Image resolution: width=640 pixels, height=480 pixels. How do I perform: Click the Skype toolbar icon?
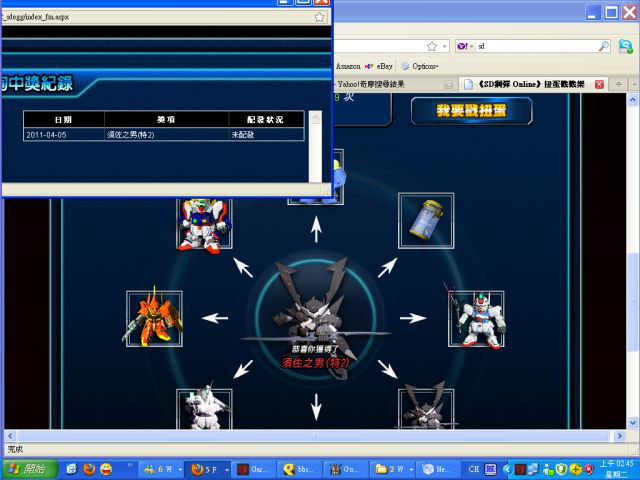click(x=625, y=46)
